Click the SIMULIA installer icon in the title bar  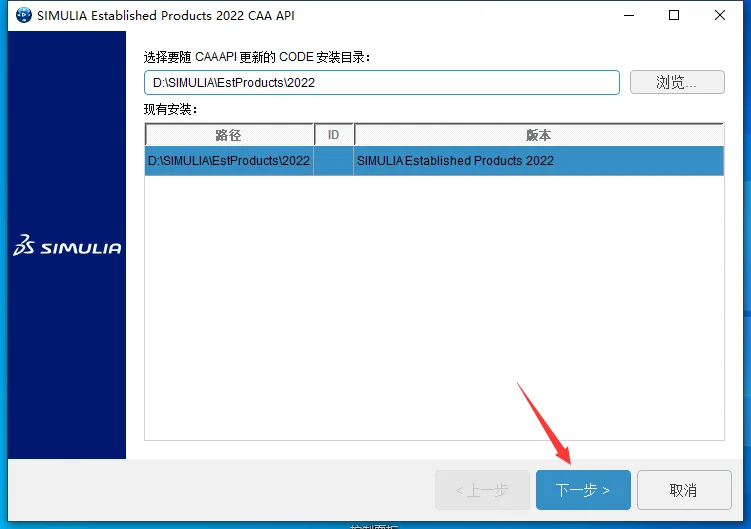point(23,15)
